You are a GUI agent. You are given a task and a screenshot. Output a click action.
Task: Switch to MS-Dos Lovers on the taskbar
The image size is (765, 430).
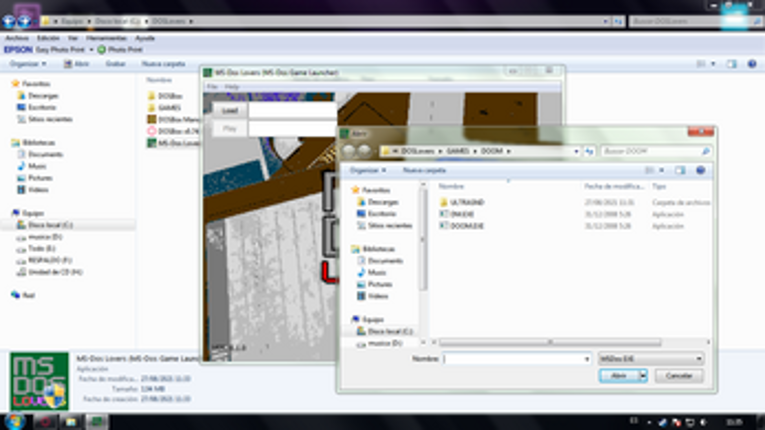pos(97,422)
